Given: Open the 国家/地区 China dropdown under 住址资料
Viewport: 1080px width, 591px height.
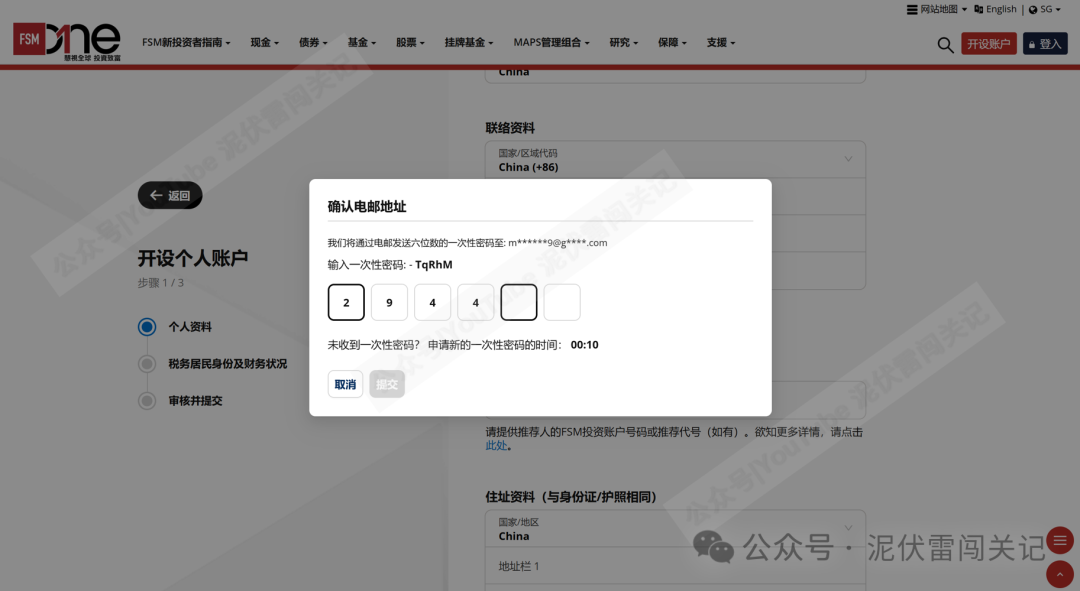Looking at the screenshot, I should pyautogui.click(x=676, y=529).
